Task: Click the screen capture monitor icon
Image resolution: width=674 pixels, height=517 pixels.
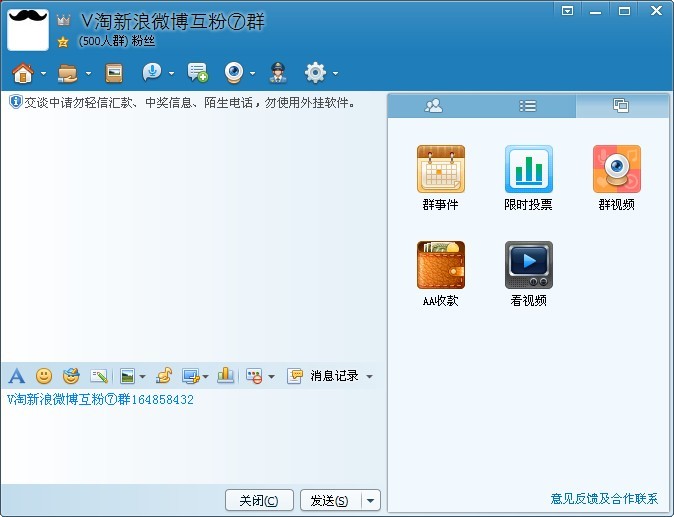Action: click(x=190, y=376)
